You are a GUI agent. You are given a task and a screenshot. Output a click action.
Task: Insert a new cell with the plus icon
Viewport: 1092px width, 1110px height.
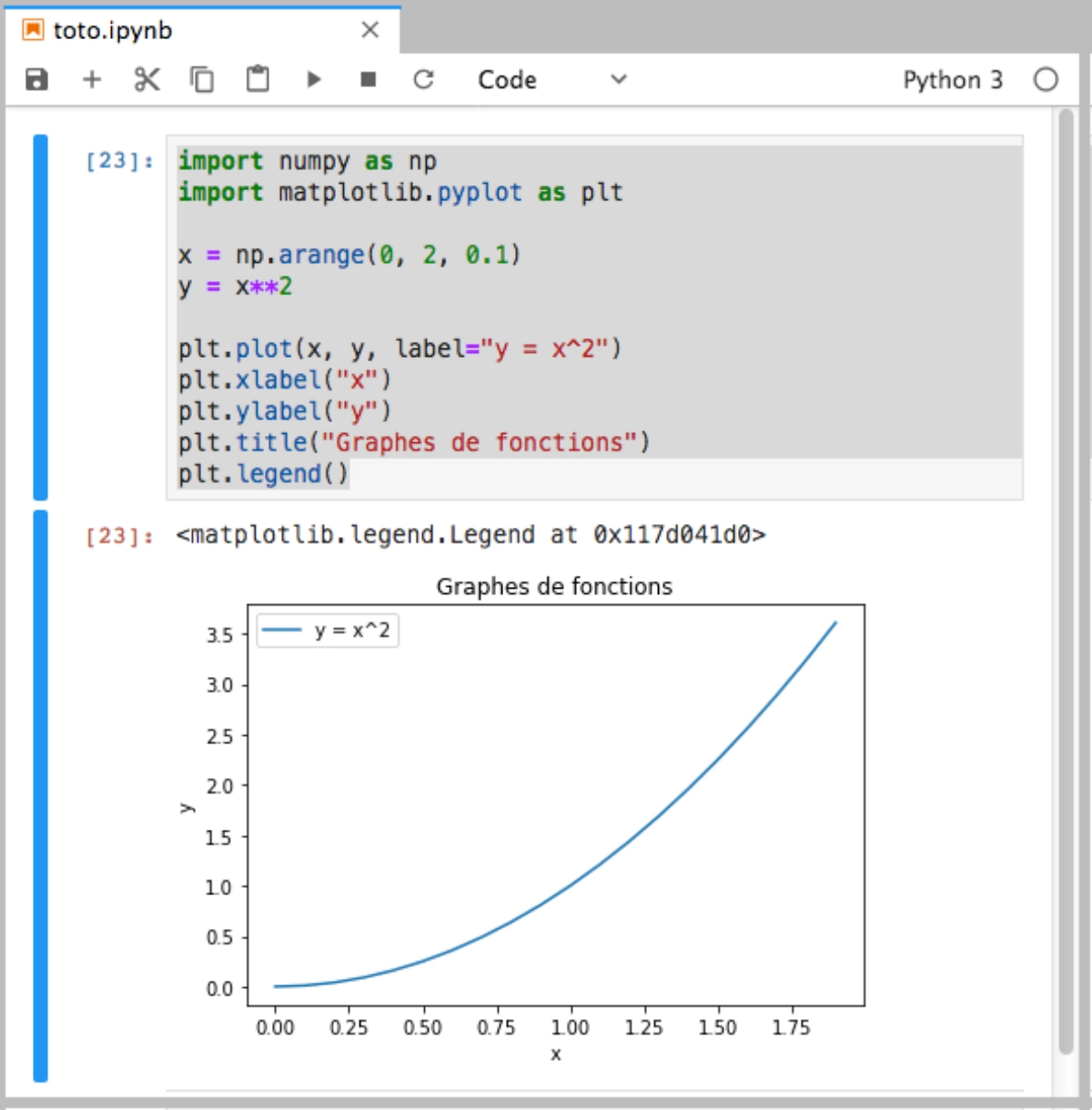coord(92,80)
